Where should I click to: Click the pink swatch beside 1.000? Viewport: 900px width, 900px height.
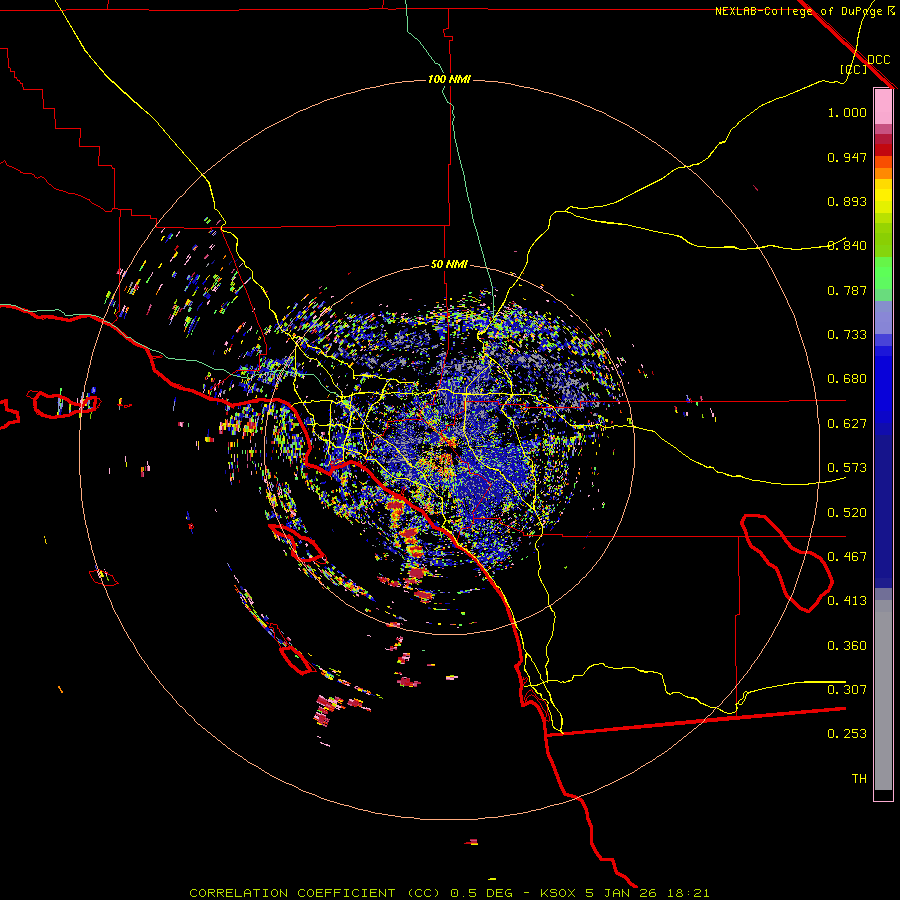pyautogui.click(x=883, y=107)
